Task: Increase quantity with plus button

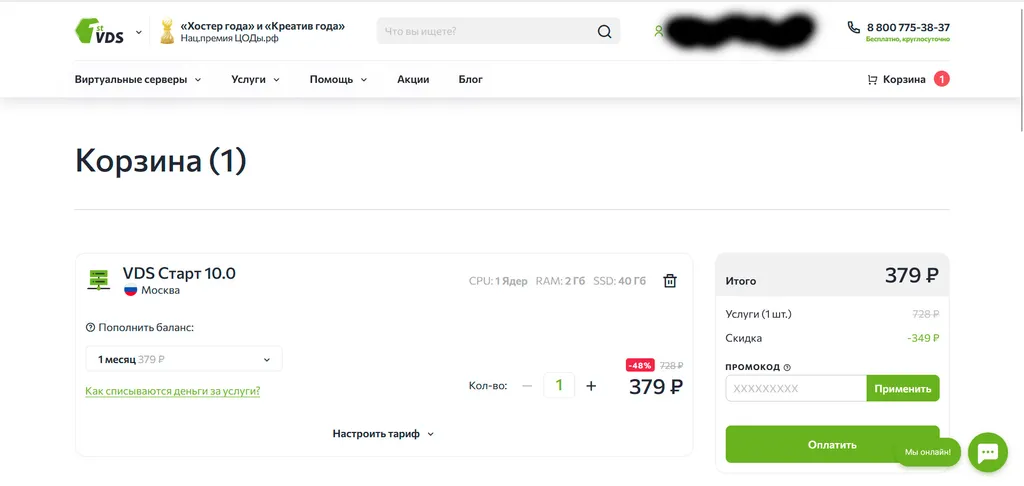Action: pos(591,386)
